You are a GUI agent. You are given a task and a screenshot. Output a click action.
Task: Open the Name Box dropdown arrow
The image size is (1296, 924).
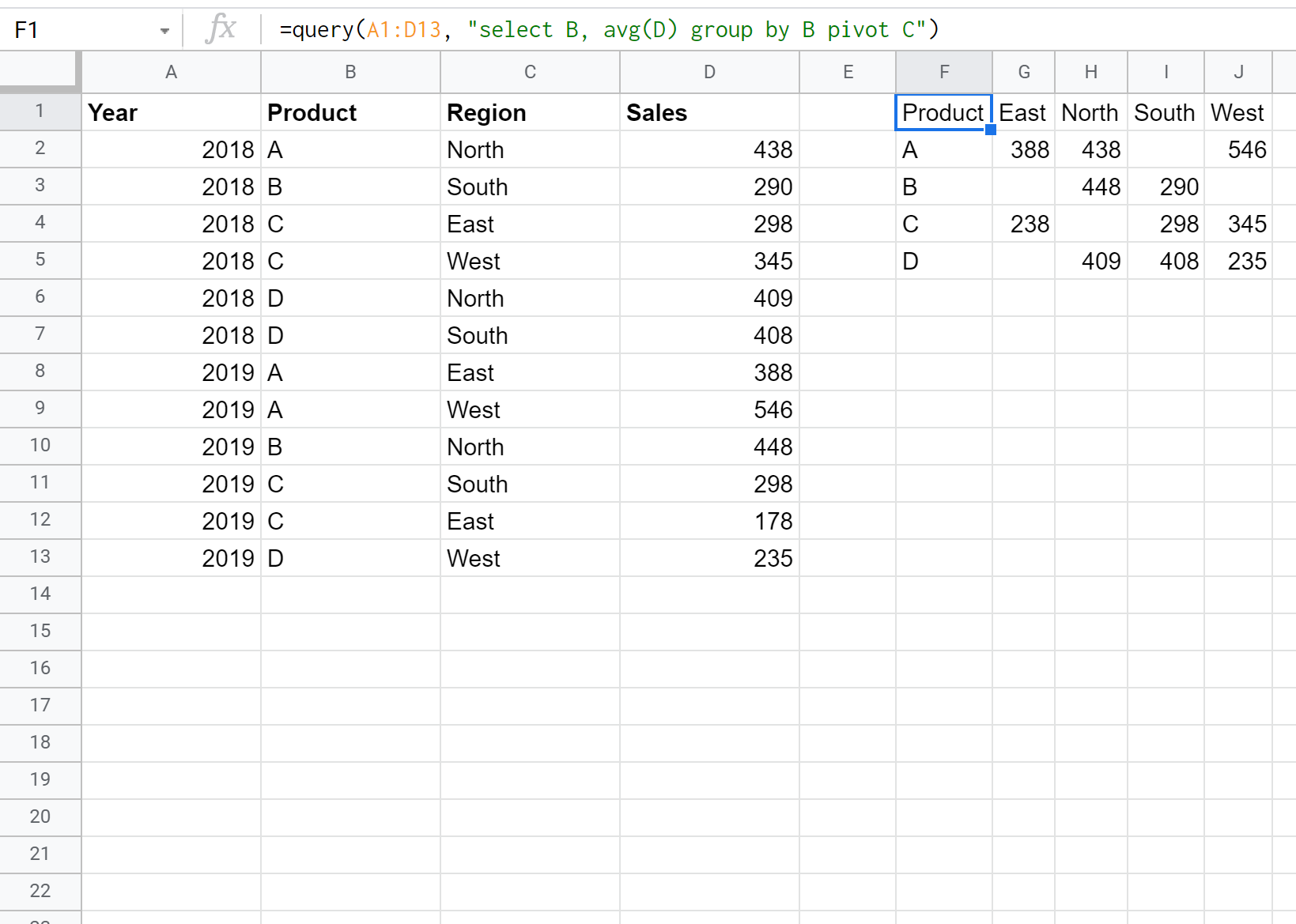(x=164, y=31)
